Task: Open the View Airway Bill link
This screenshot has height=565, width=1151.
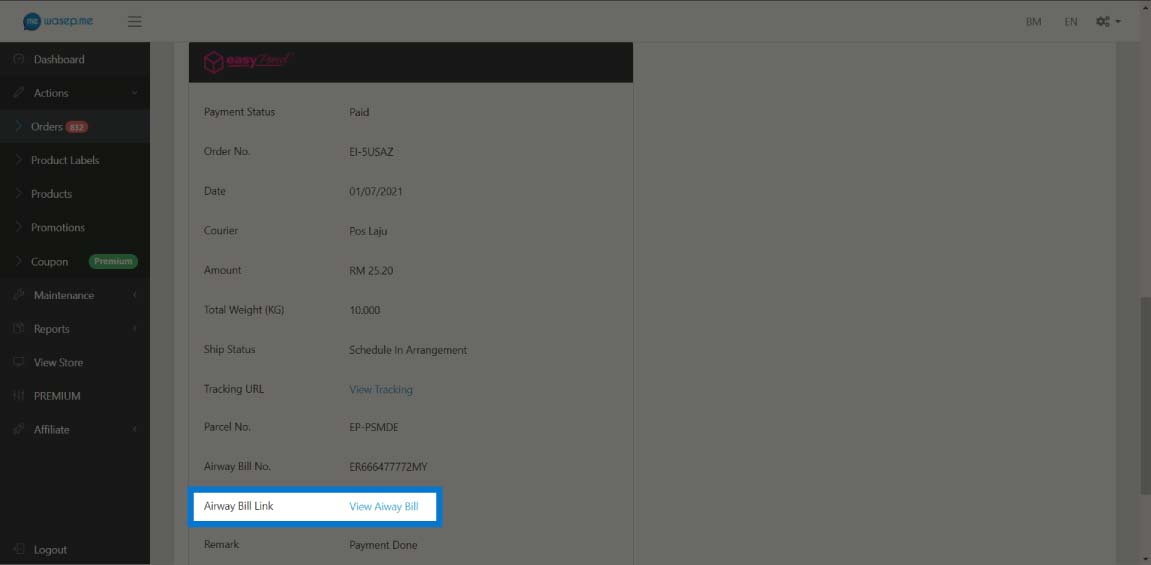Action: point(384,506)
